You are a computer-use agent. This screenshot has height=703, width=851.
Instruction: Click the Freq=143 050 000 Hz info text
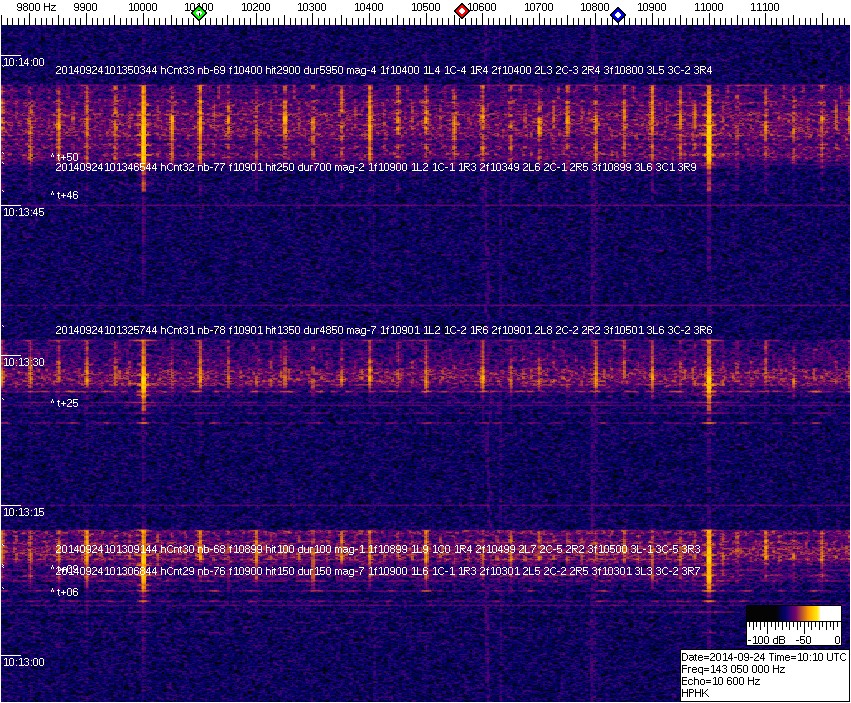(x=732, y=669)
